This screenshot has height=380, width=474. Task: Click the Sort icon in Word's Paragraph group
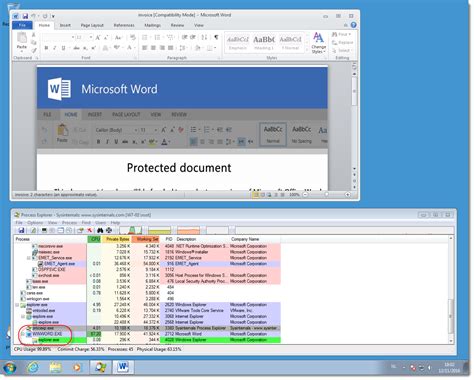point(204,37)
